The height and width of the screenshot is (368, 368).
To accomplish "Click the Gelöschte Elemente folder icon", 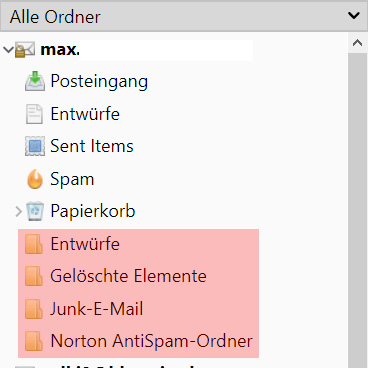I will (34, 276).
